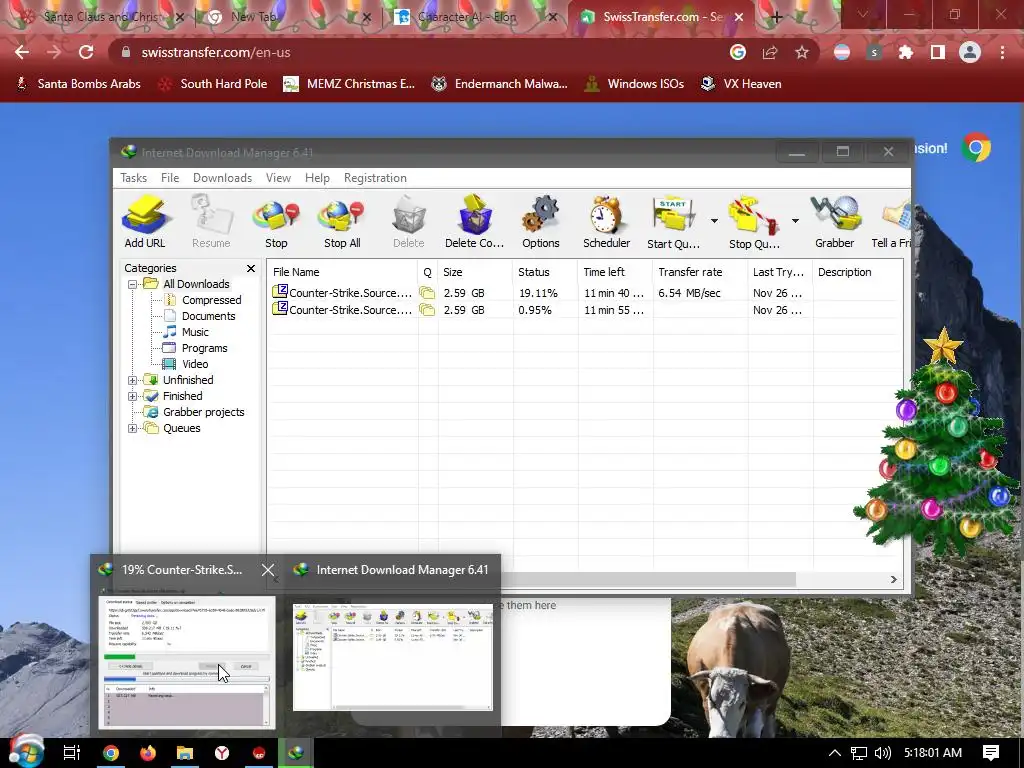Click Delete Completed toolbar icon

click(474, 222)
